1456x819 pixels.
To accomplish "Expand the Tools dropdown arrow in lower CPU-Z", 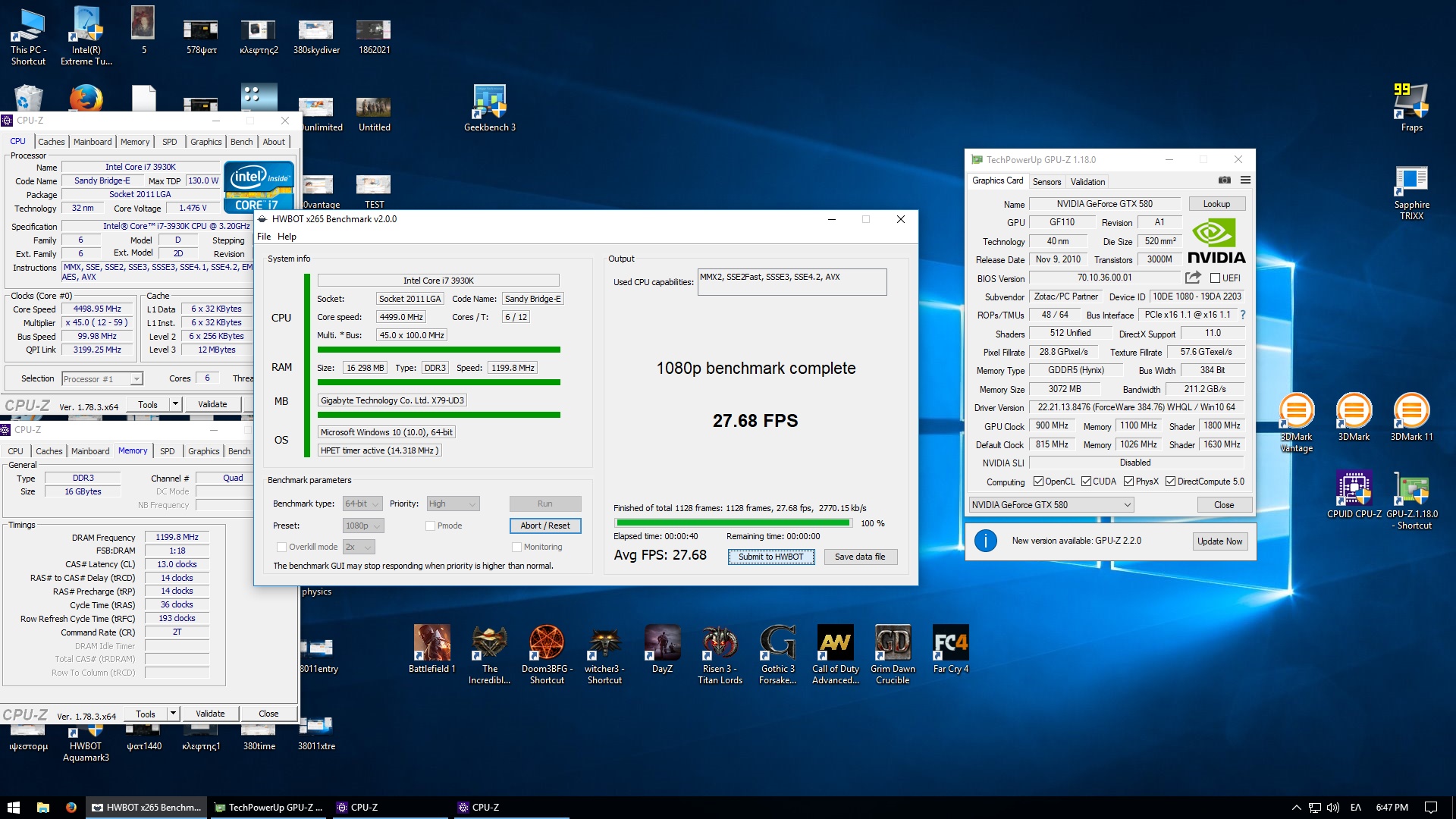I will [173, 714].
